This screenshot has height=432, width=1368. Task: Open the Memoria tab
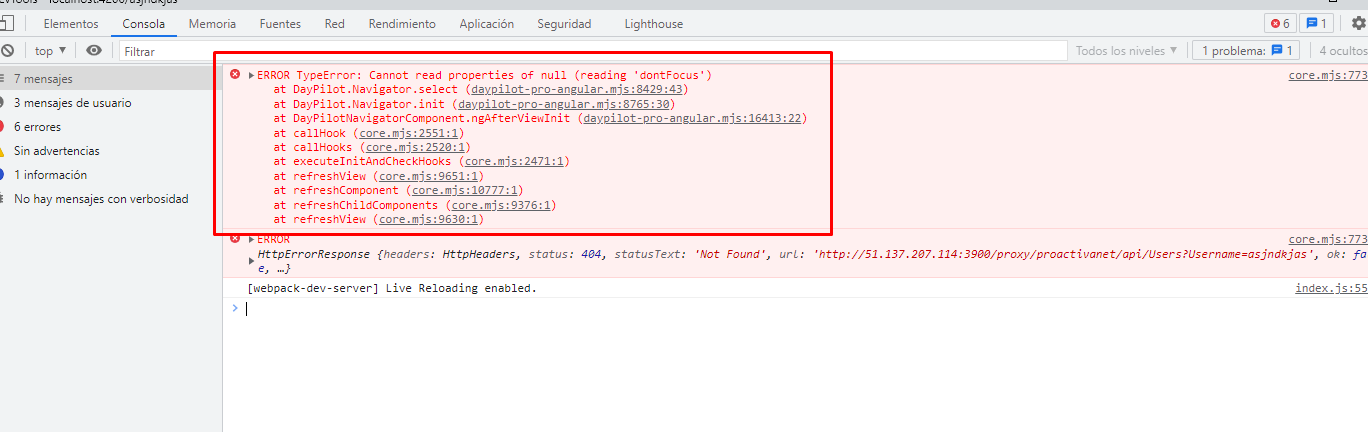pos(212,23)
